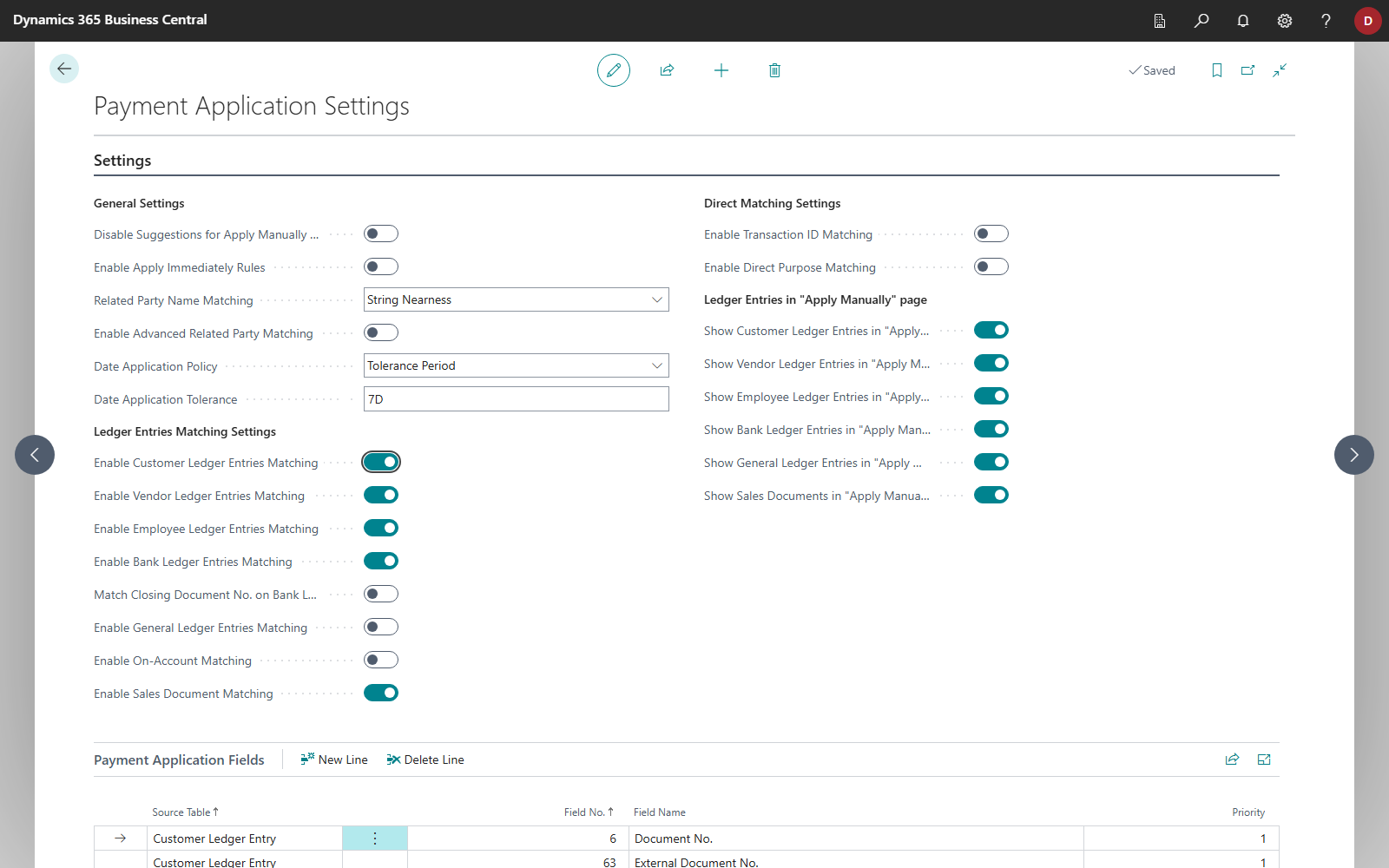This screenshot has width=1389, height=868.
Task: Expand the Payment Application Fields part
Action: click(1264, 759)
